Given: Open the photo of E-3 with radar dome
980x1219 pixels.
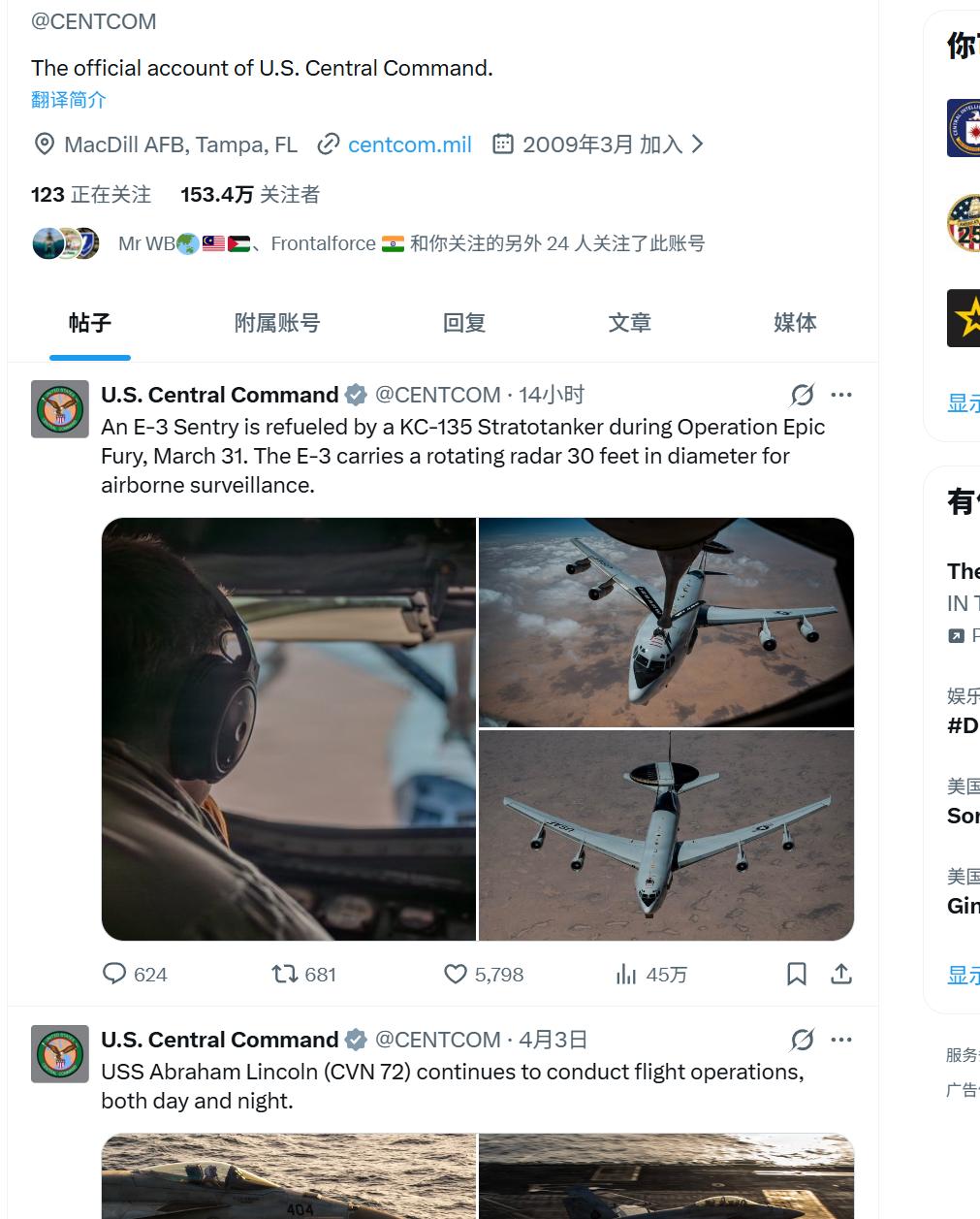Looking at the screenshot, I should (667, 836).
